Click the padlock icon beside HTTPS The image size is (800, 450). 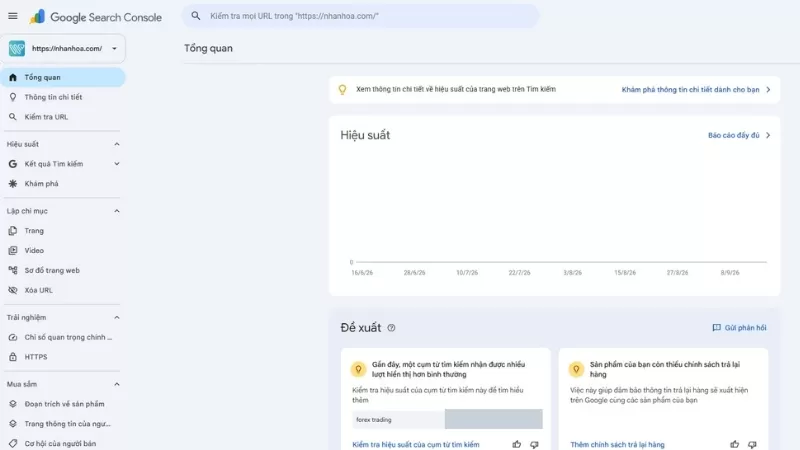(13, 357)
